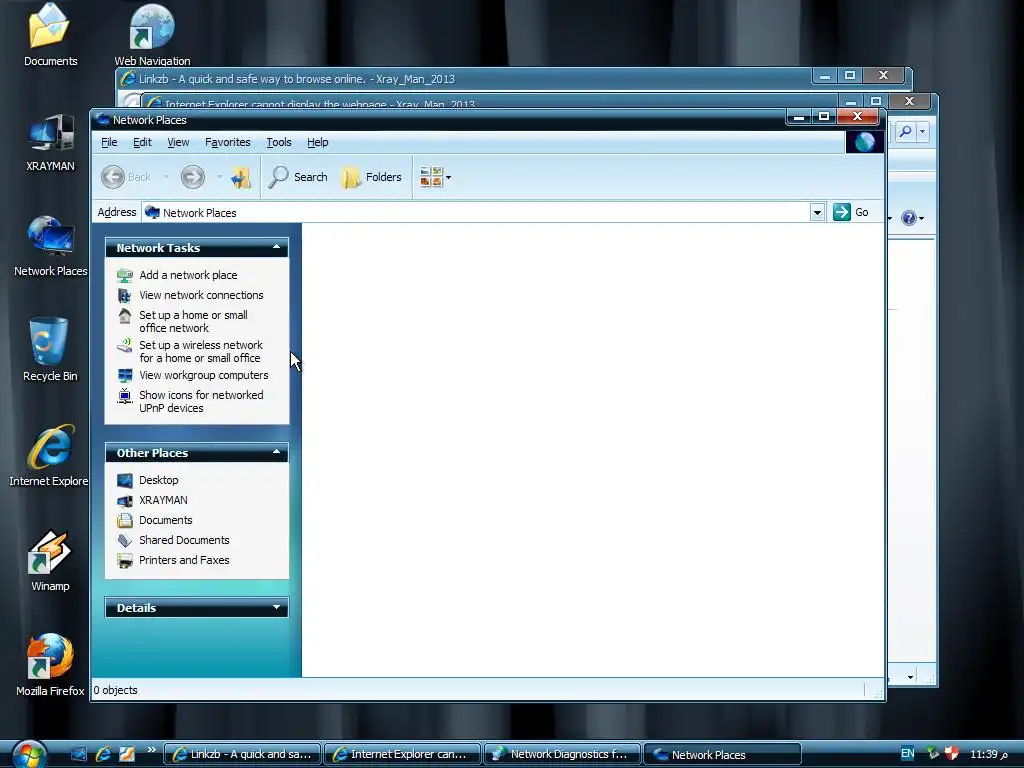Open the Forward history dropdown arrow
Viewport: 1024px width, 768px height.
coord(219,177)
